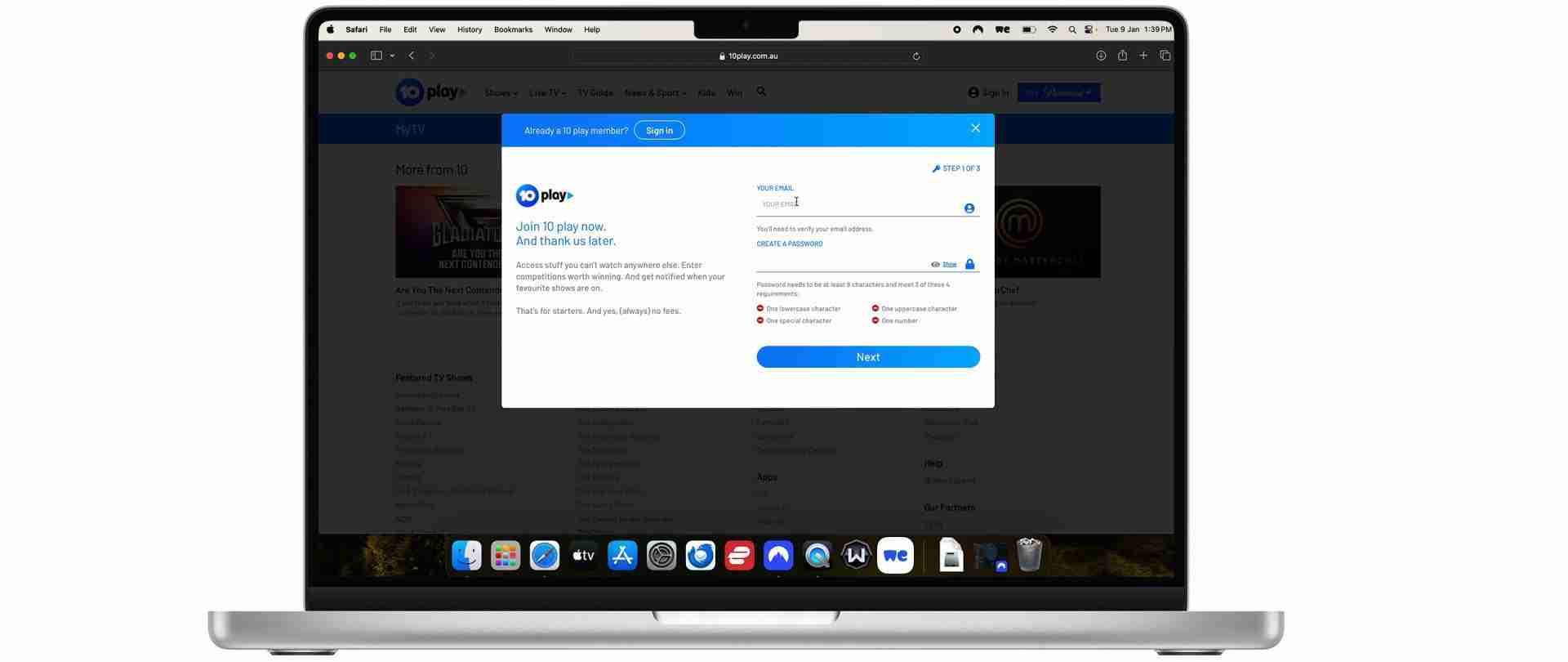1568x662 pixels.
Task: Open Apple TV from the dock
Action: point(583,556)
